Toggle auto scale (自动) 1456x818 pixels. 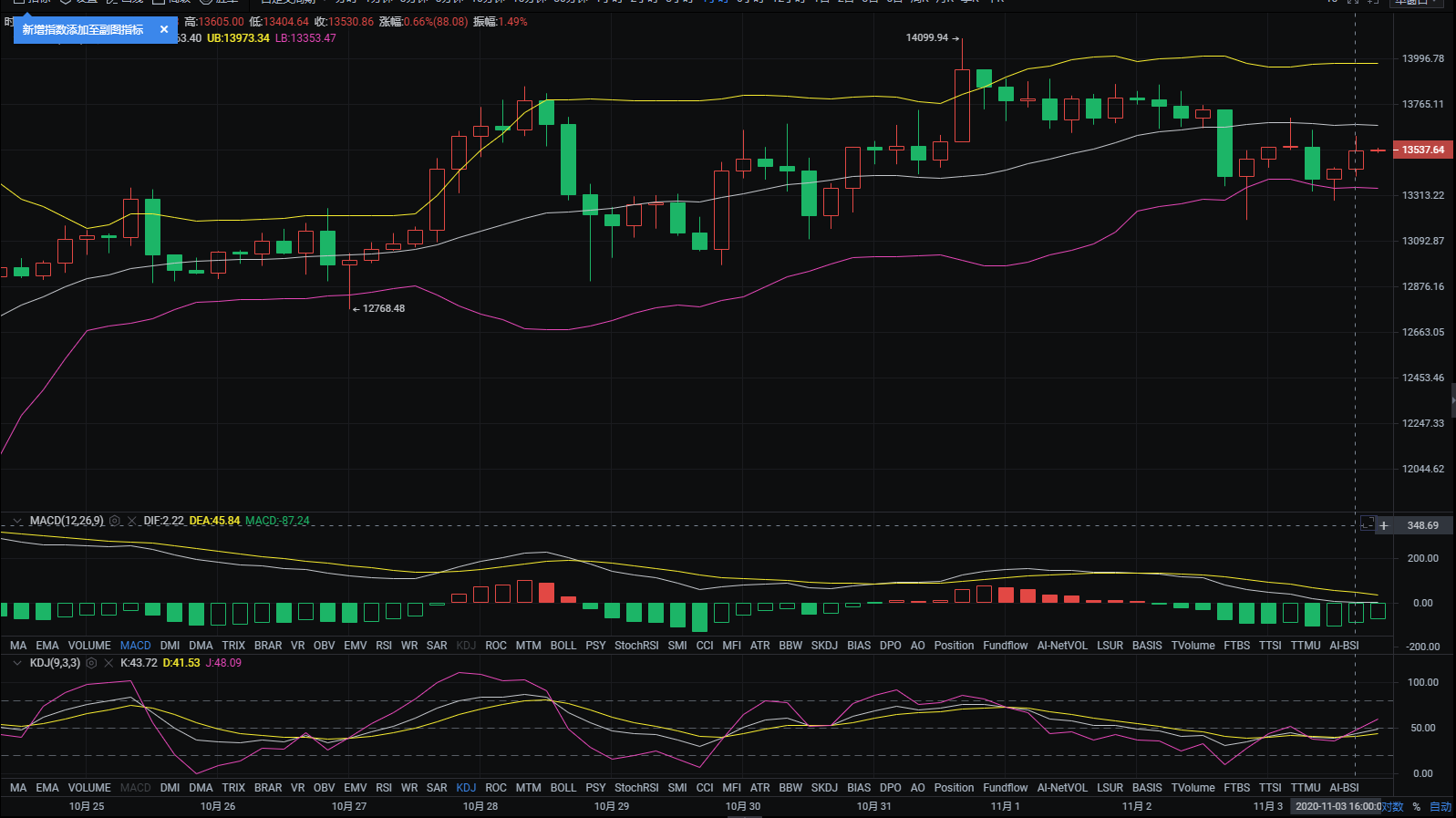[x=1441, y=806]
